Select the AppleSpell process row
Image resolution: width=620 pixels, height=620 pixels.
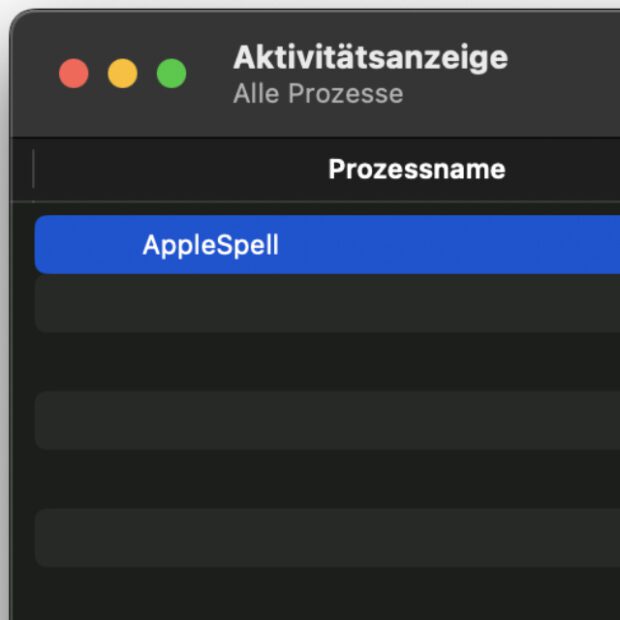pyautogui.click(x=400, y=245)
